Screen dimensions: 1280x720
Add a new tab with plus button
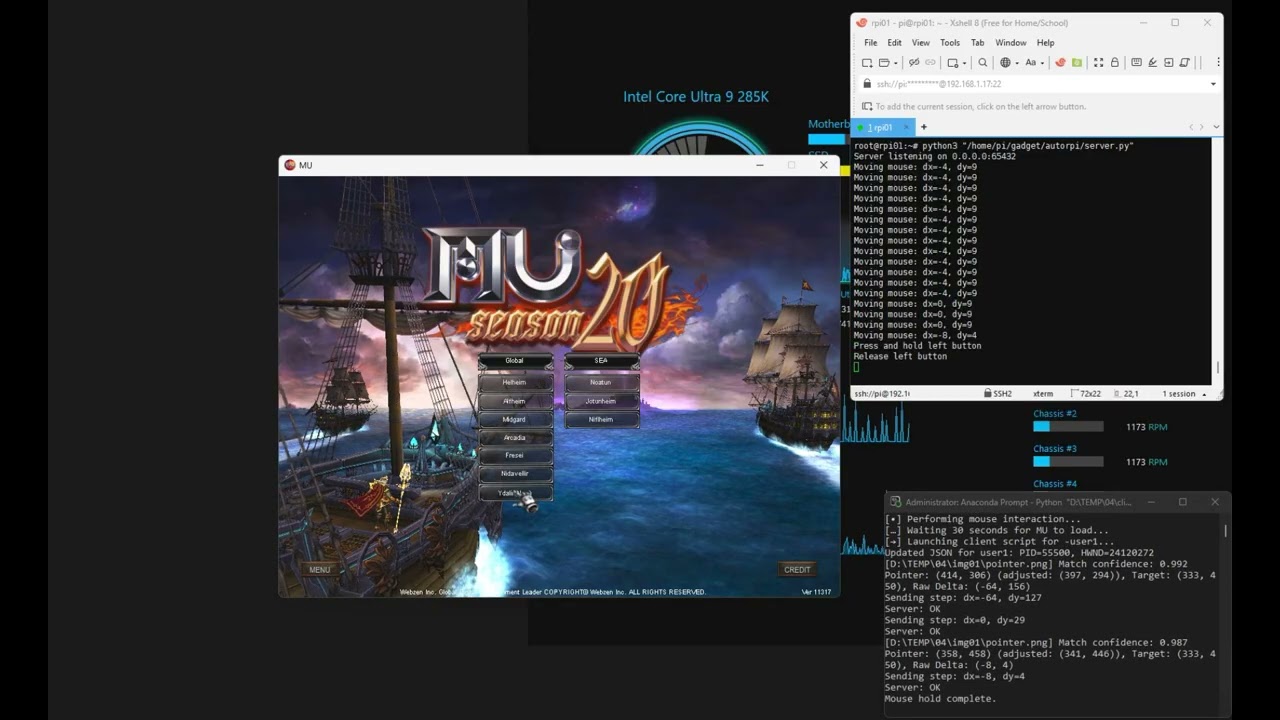[x=924, y=127]
